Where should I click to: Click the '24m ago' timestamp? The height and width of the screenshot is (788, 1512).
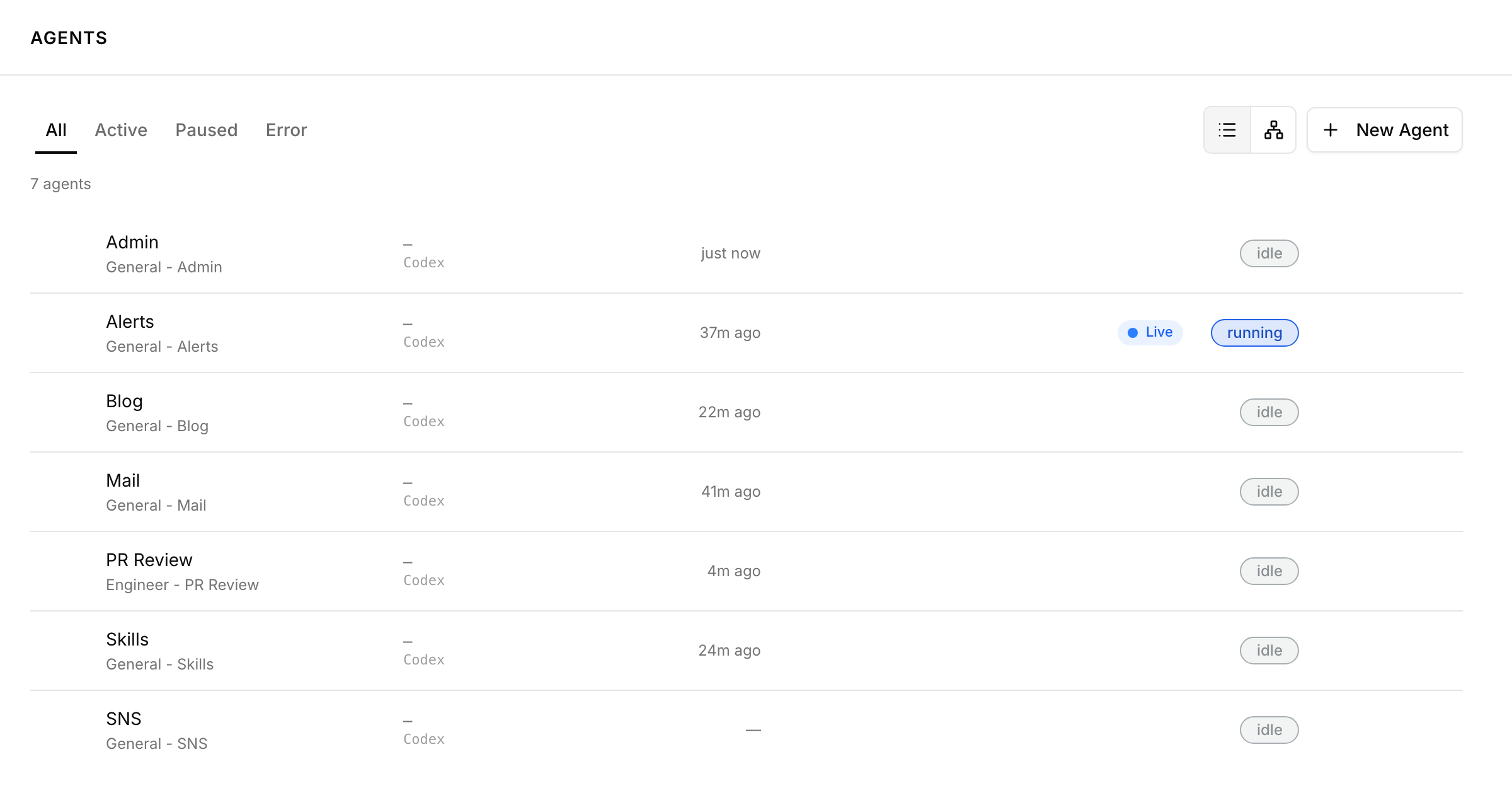coord(730,651)
